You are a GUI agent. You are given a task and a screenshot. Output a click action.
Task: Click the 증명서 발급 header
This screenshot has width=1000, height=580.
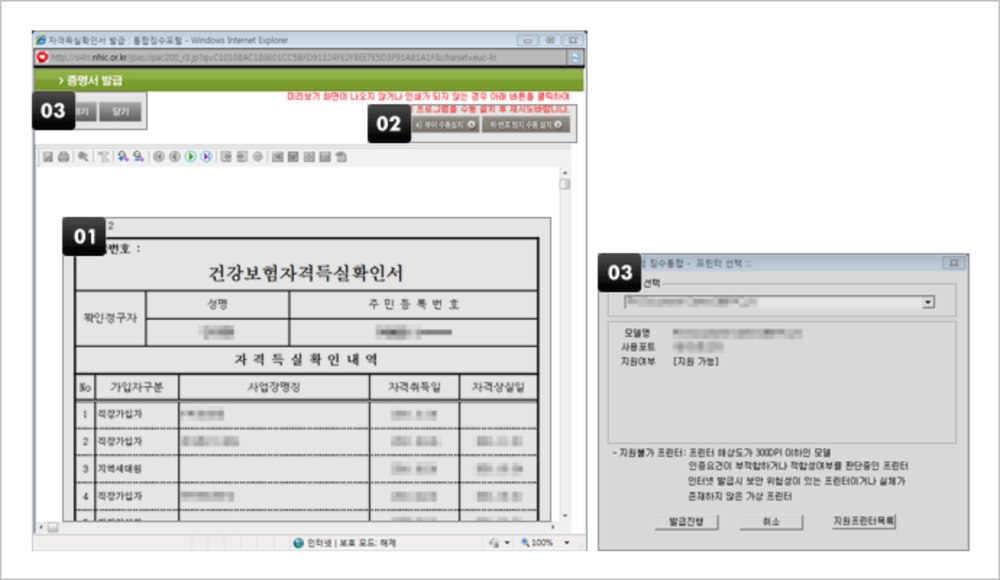click(x=94, y=80)
